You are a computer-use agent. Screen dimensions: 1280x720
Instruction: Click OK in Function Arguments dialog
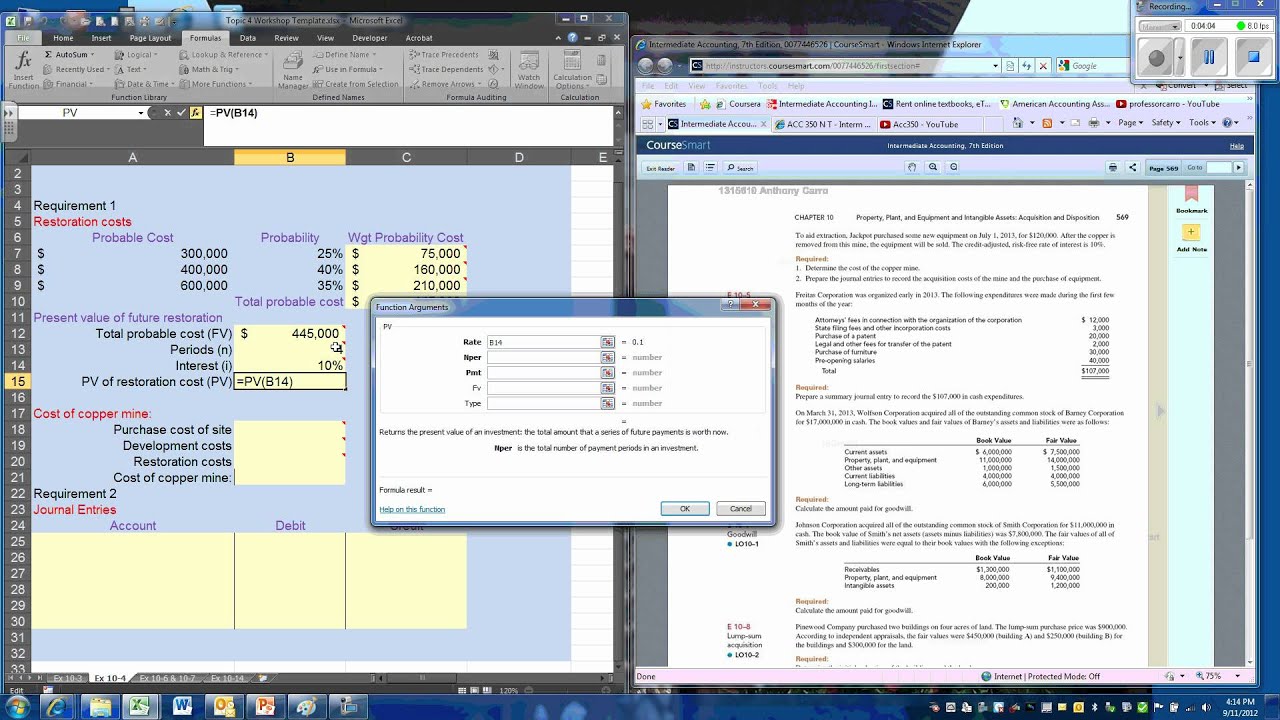click(x=685, y=509)
